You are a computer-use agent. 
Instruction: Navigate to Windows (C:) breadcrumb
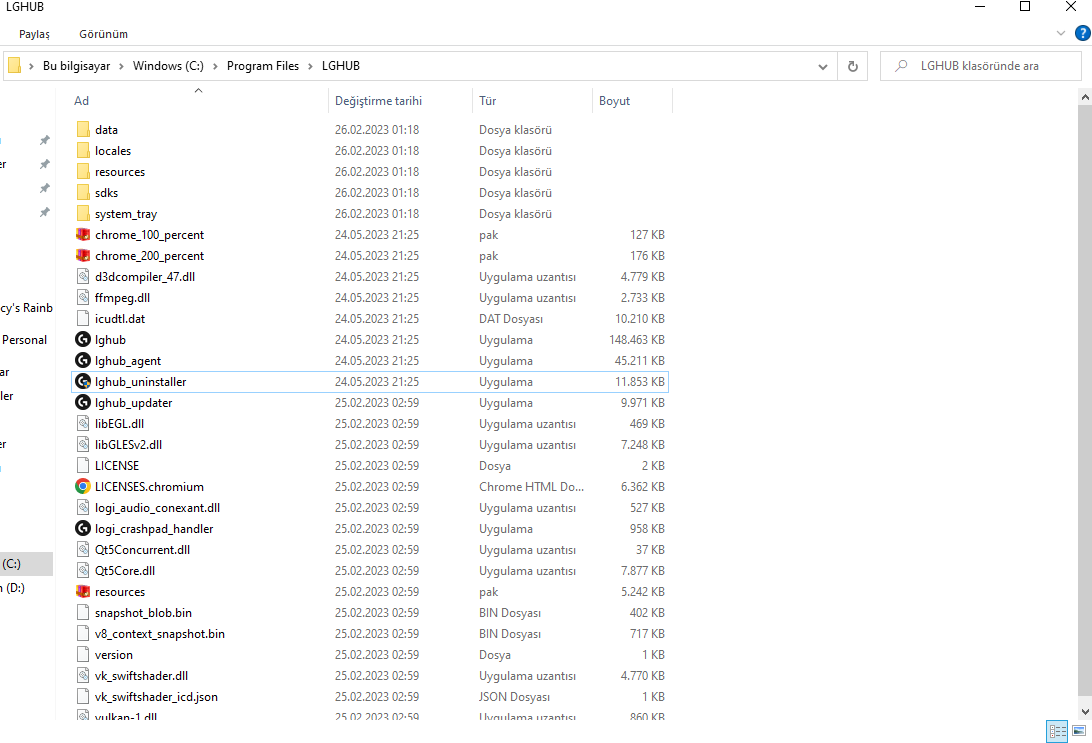click(169, 66)
